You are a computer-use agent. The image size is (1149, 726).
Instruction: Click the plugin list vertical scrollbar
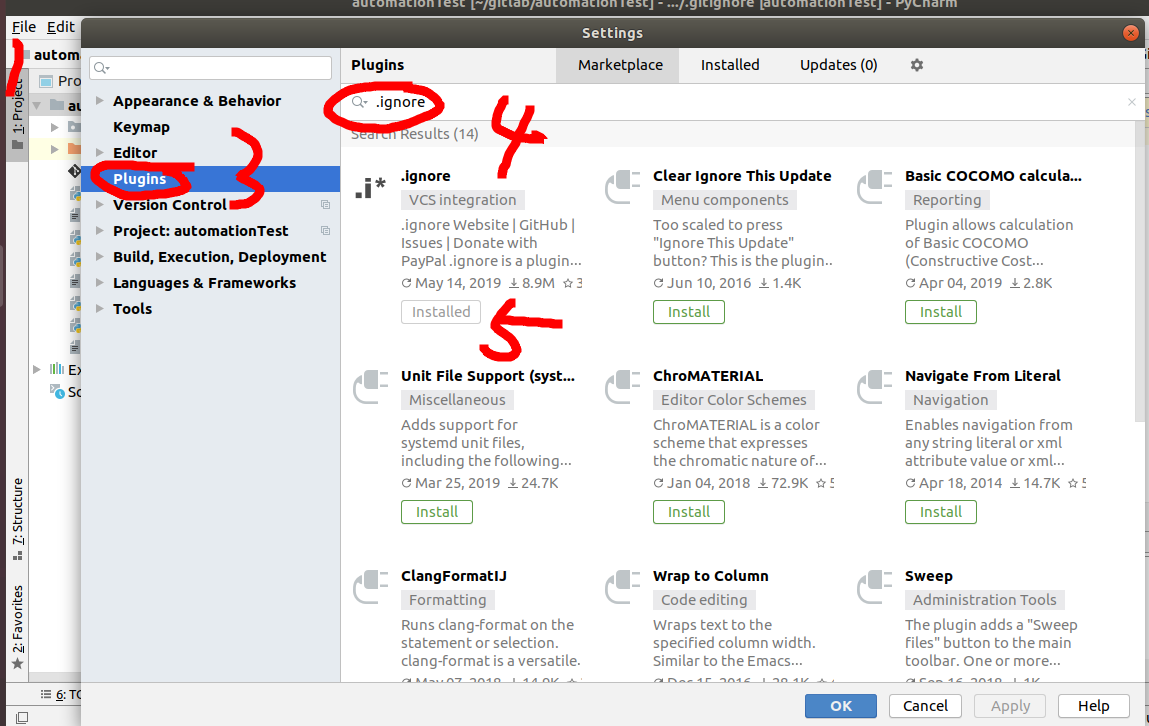point(1139,271)
